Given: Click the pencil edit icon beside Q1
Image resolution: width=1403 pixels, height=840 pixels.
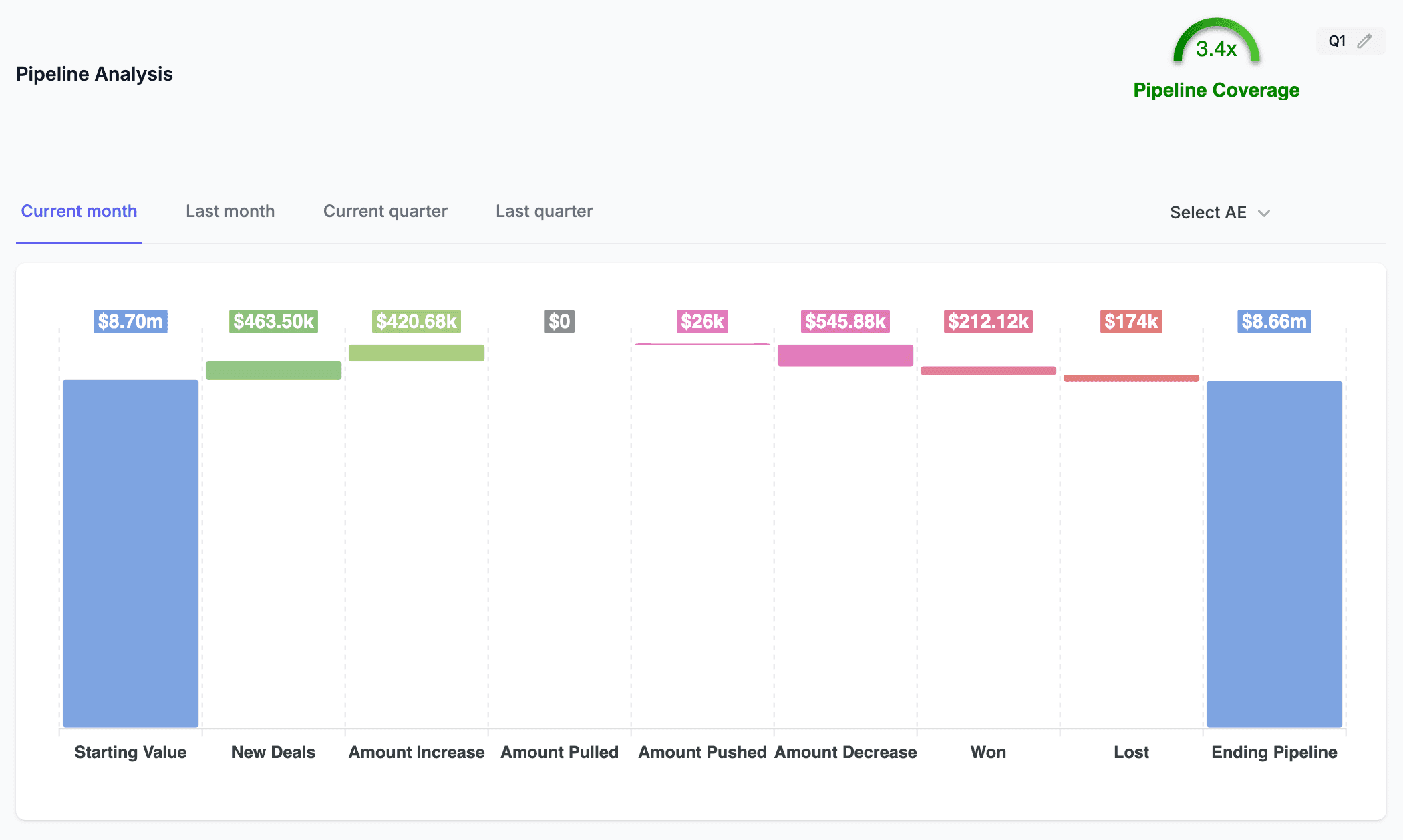Looking at the screenshot, I should pos(1364,41).
